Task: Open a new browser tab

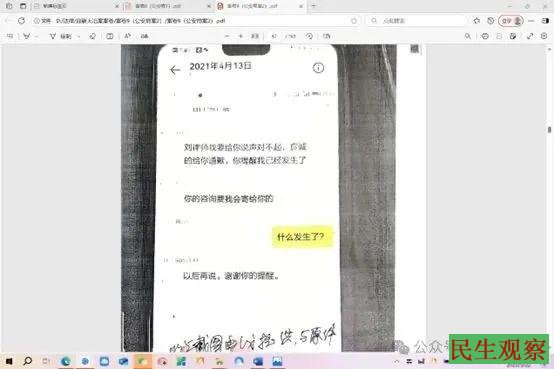Action: click(313, 6)
